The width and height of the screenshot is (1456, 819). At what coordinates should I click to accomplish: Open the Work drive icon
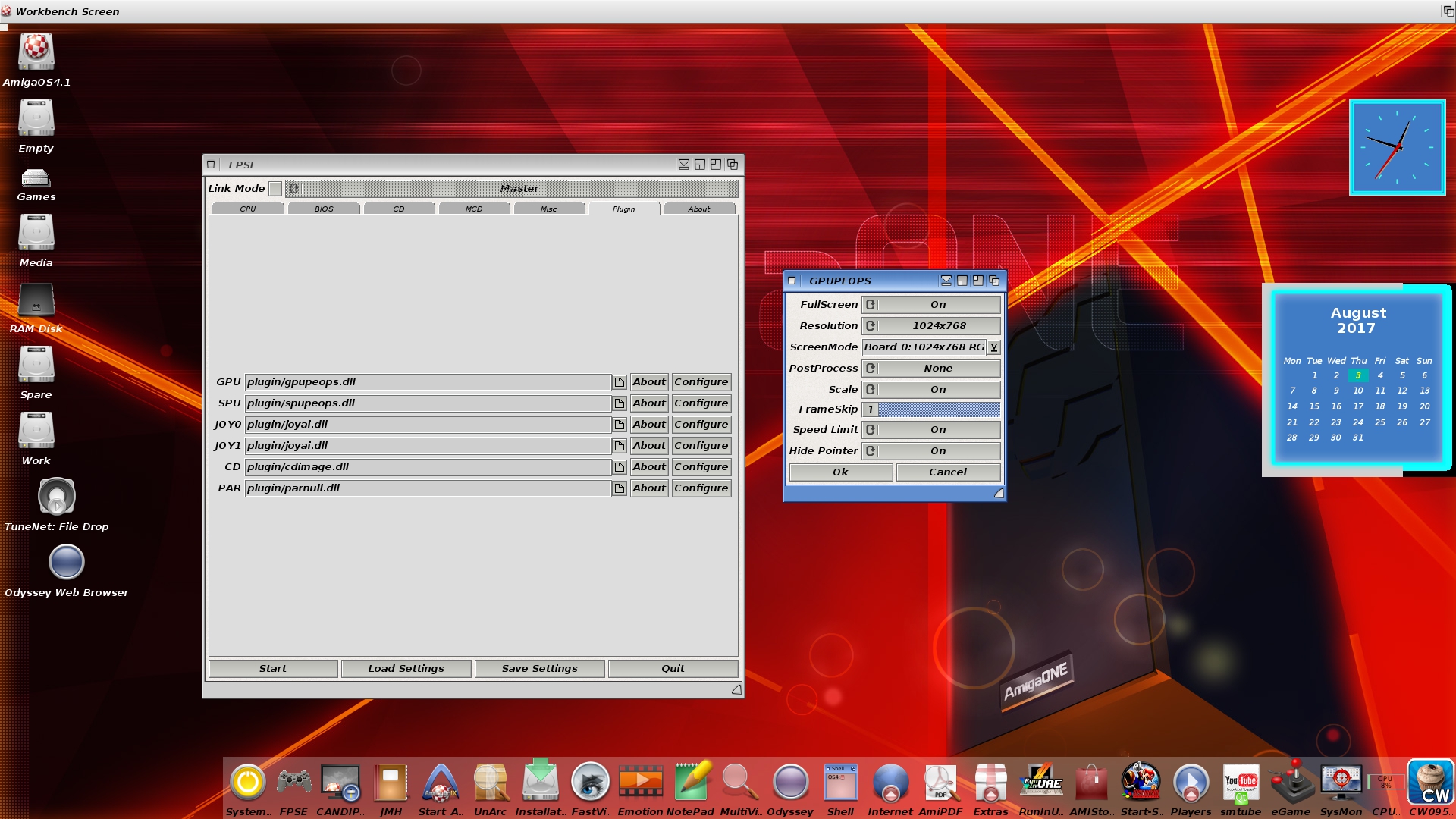pyautogui.click(x=36, y=431)
